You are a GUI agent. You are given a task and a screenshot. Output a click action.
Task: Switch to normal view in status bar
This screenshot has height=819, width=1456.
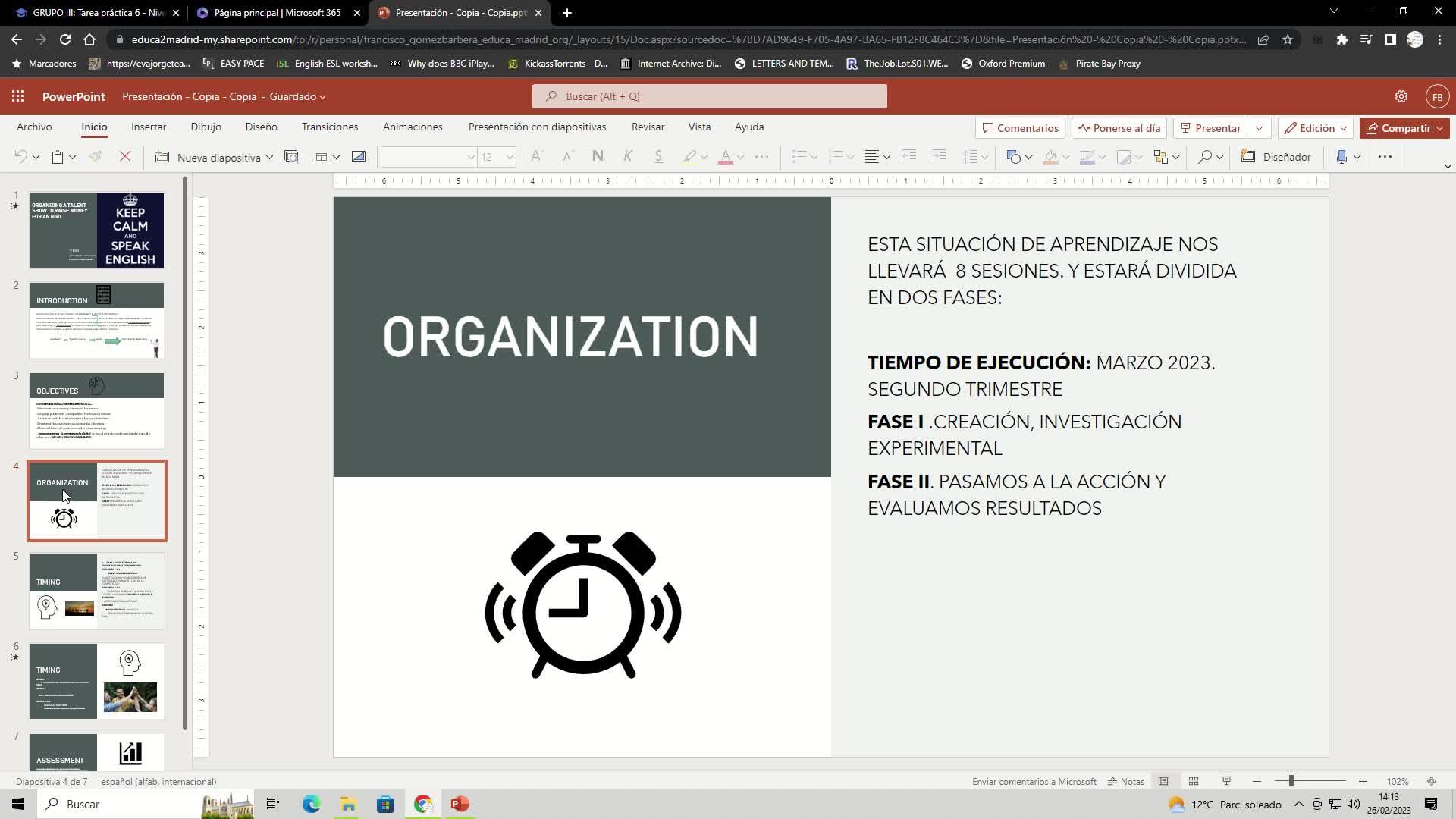click(x=1163, y=781)
